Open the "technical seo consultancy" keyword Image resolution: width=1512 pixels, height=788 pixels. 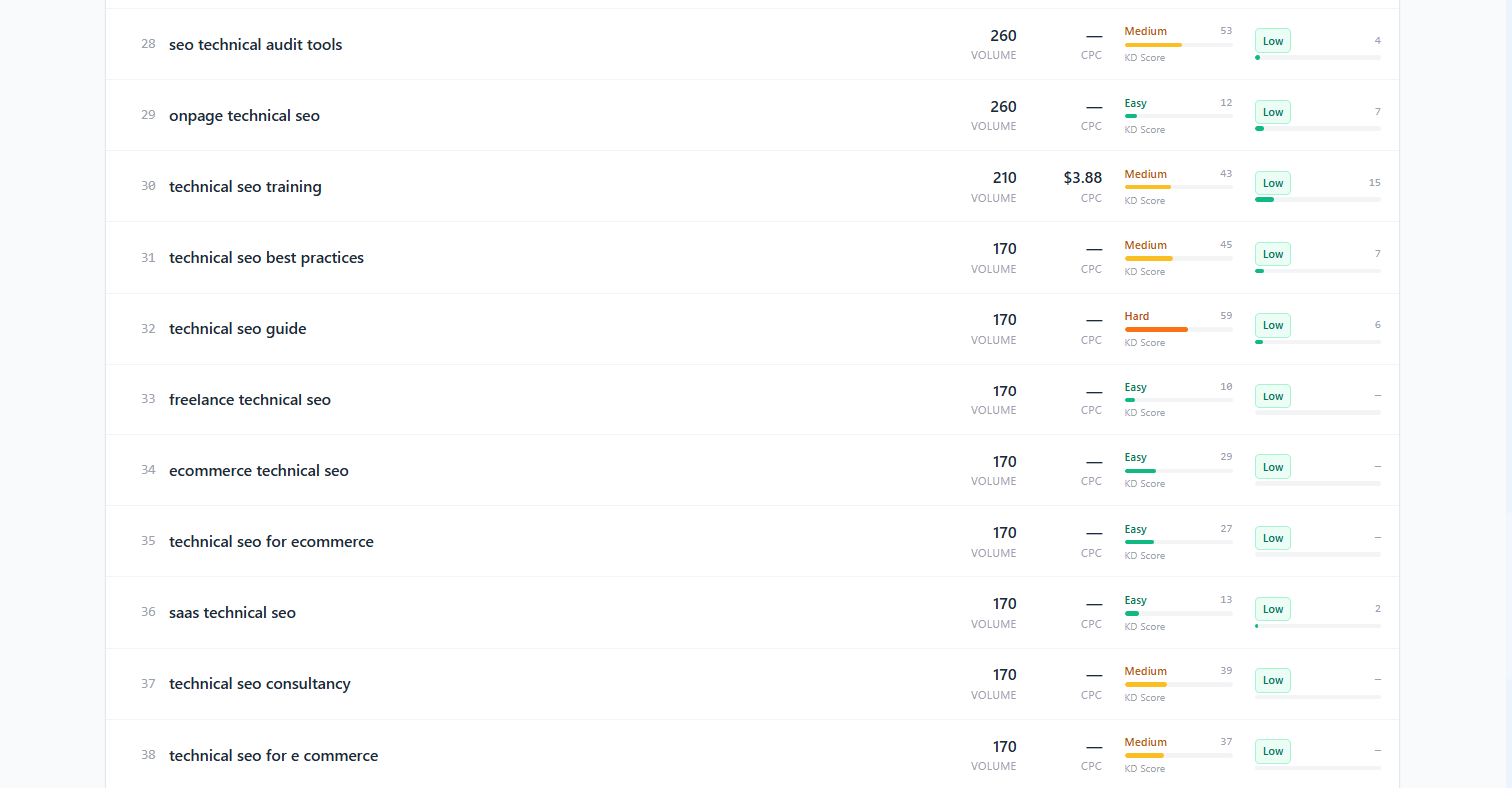(259, 684)
